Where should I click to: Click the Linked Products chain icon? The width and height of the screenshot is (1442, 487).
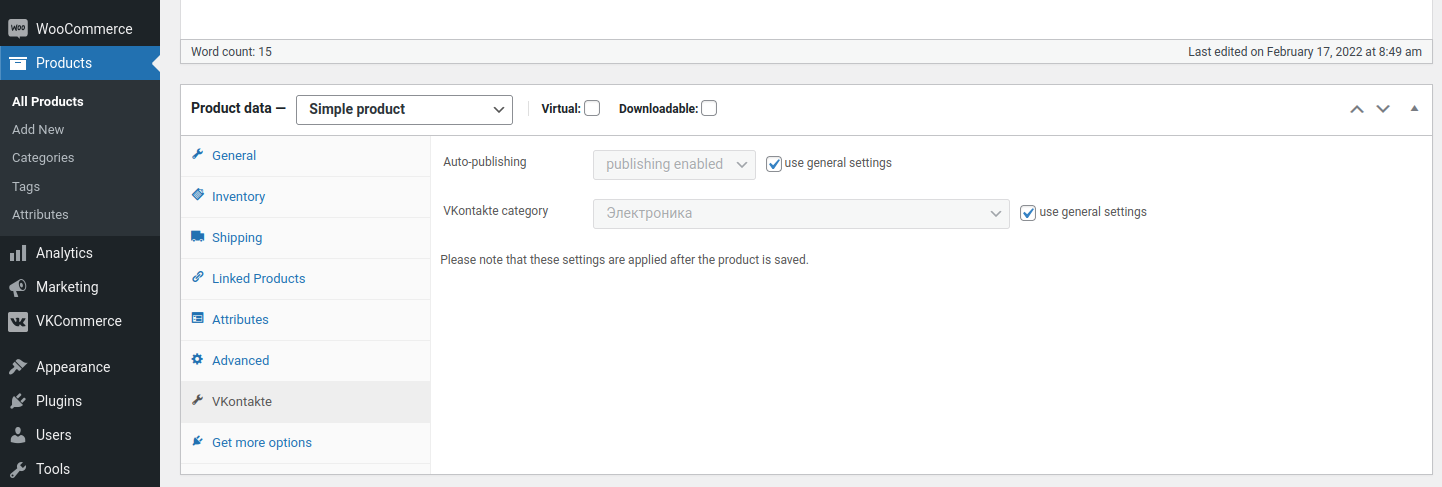198,278
